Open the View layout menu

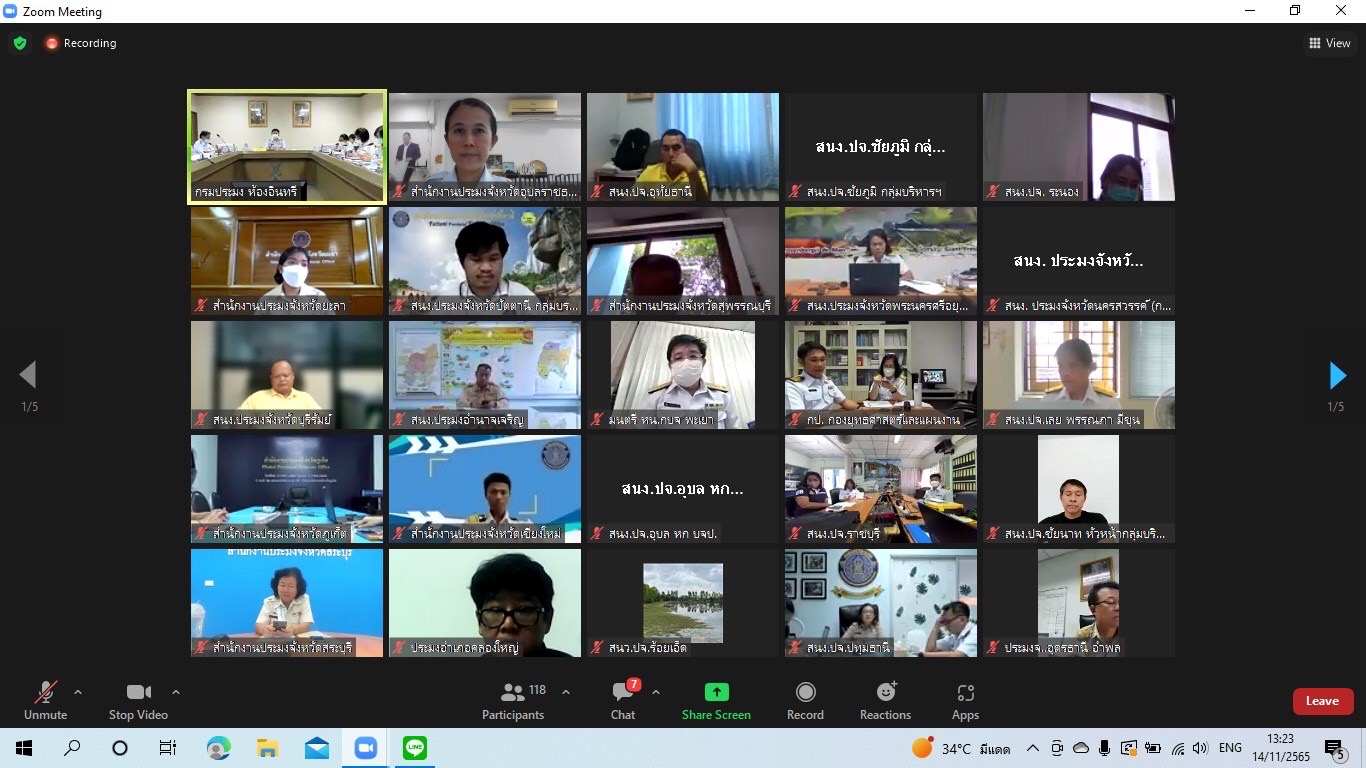[1329, 43]
